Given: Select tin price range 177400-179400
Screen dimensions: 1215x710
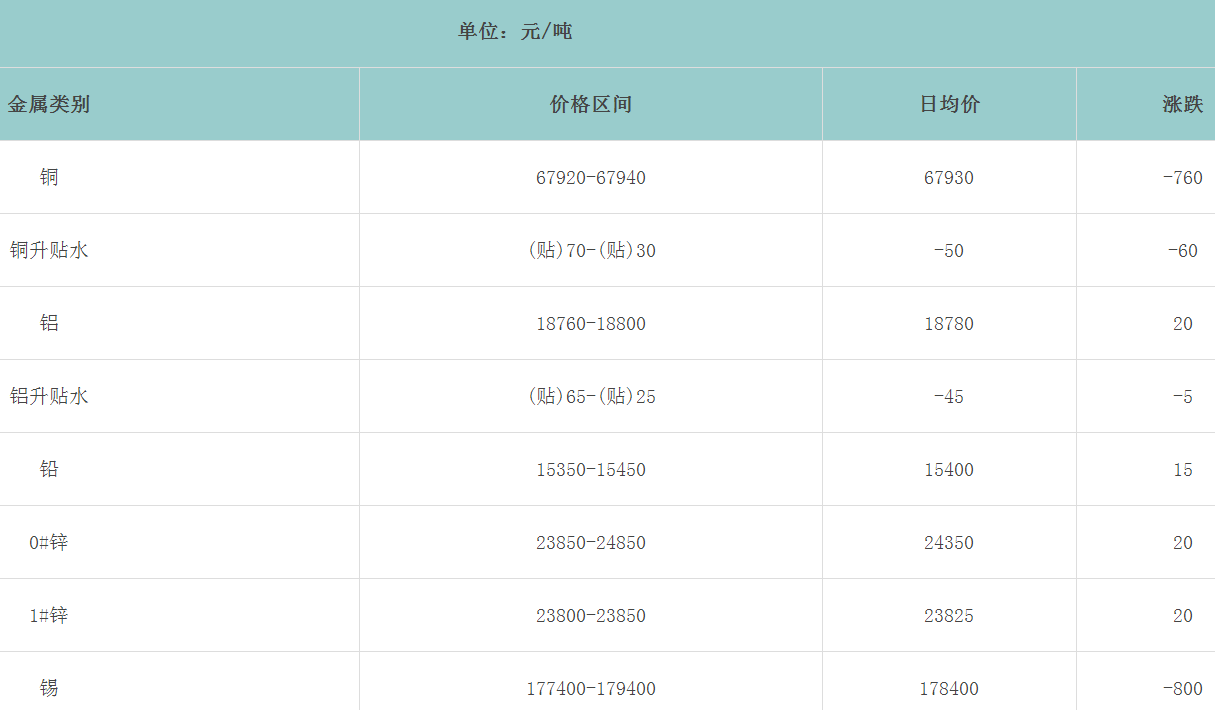Looking at the screenshot, I should point(591,689).
